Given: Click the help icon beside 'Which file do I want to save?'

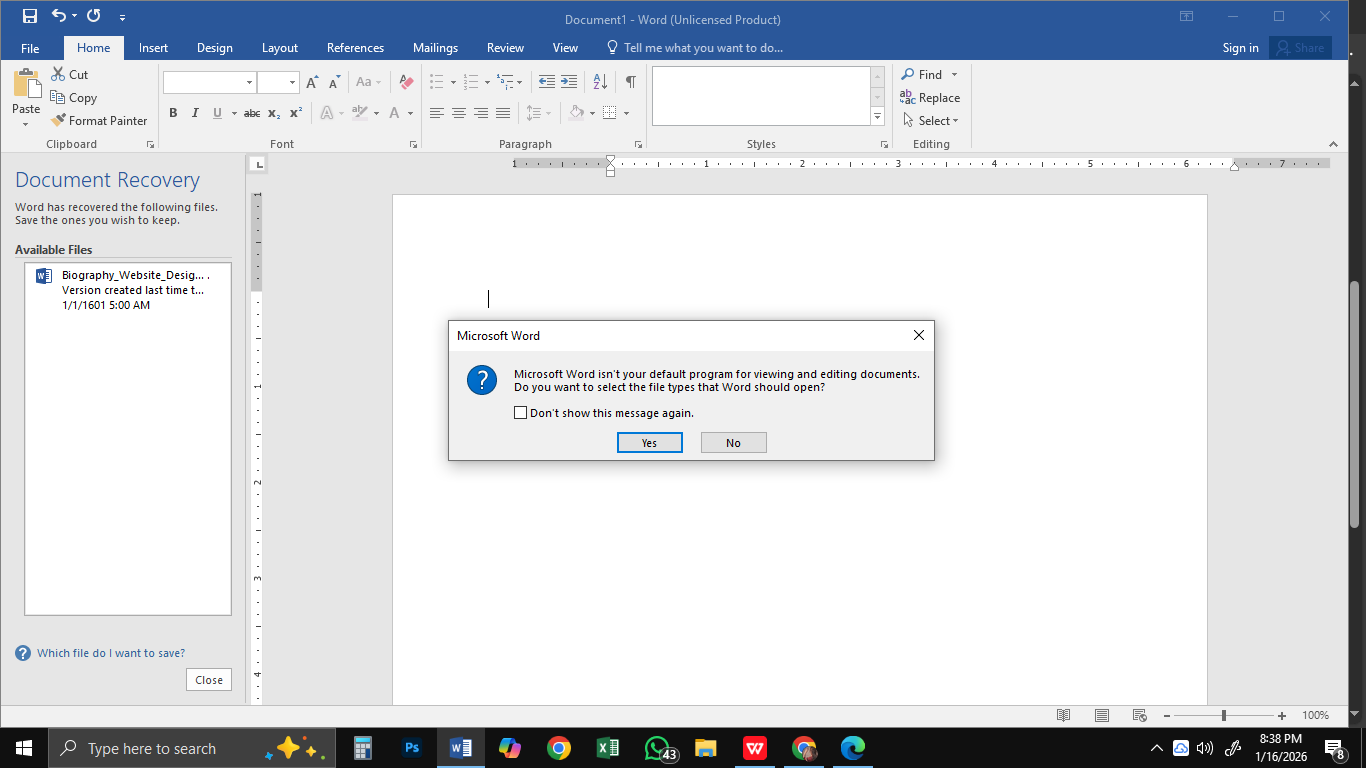Looking at the screenshot, I should (x=23, y=653).
